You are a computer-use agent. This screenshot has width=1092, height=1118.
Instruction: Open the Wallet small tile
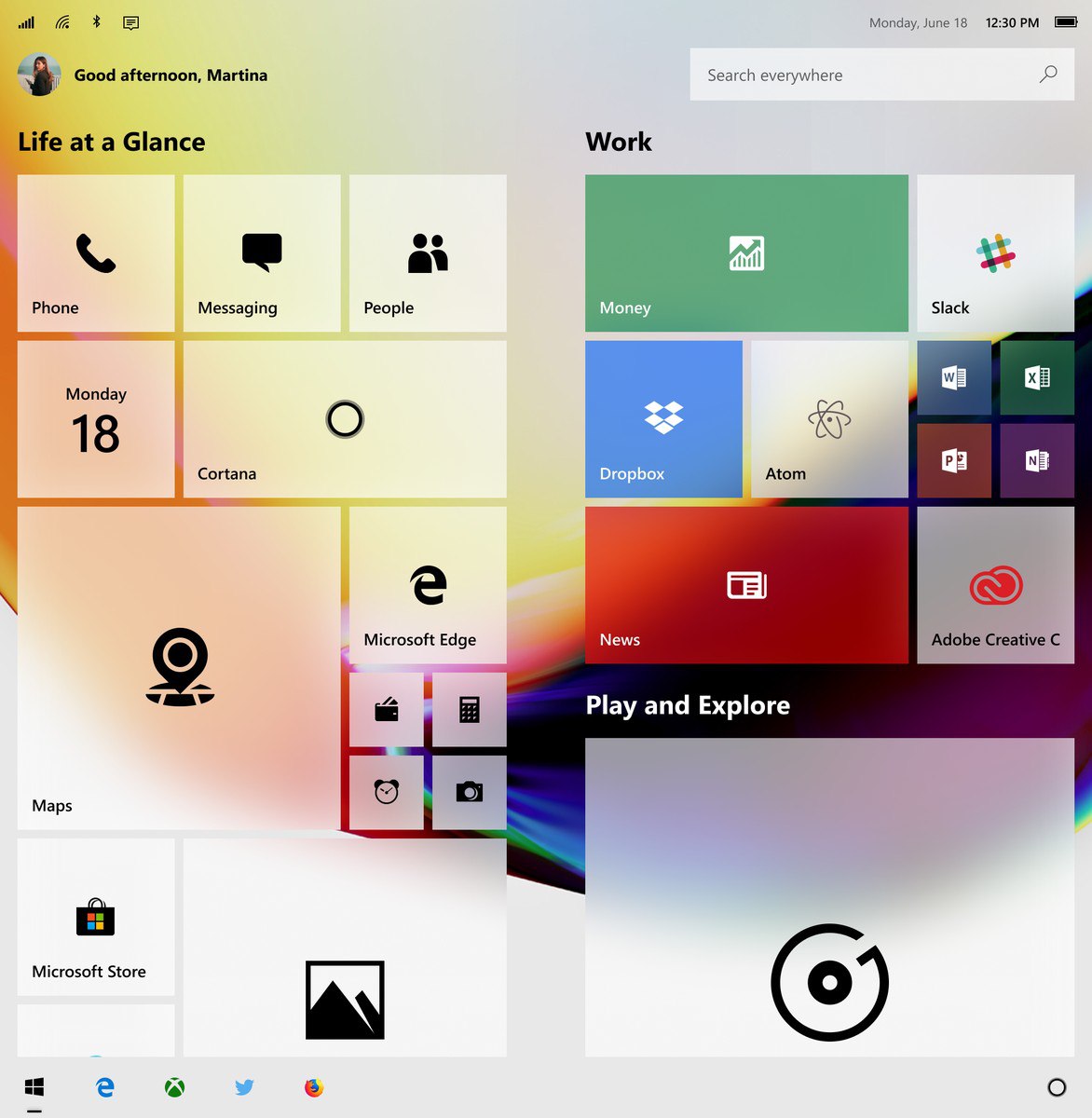pos(387,710)
